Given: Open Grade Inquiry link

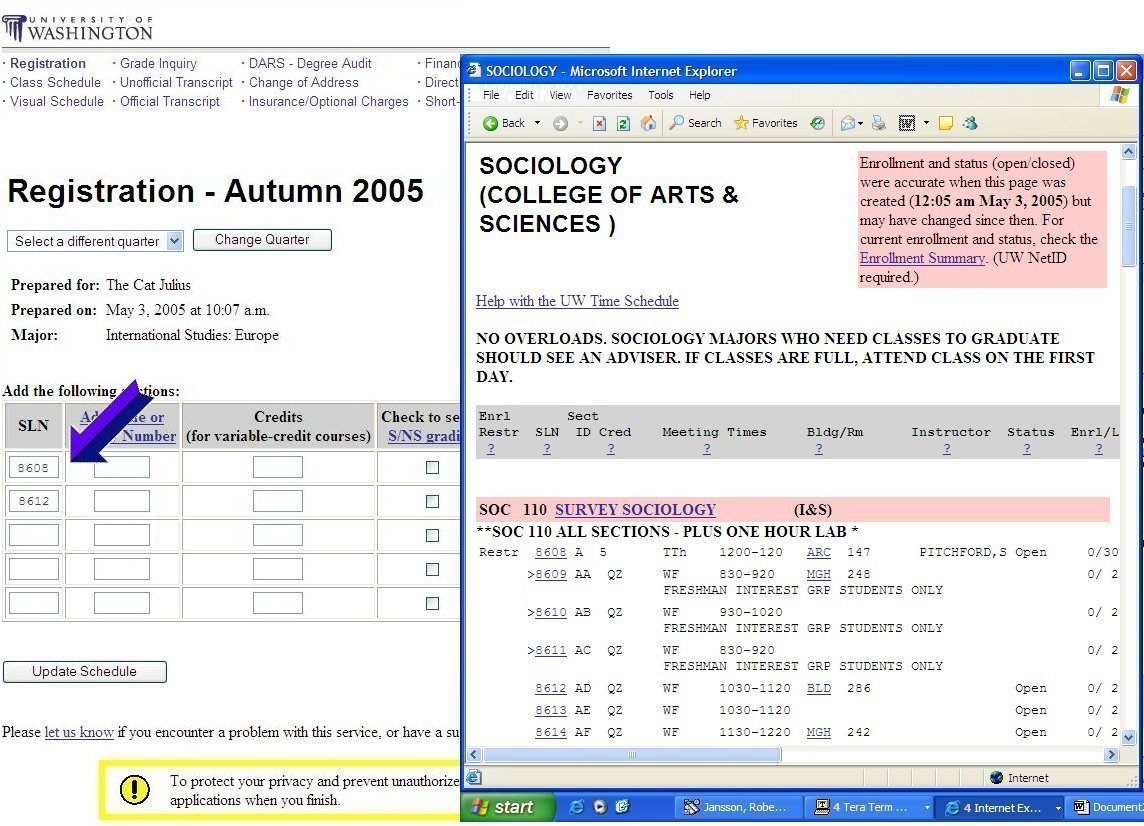Looking at the screenshot, I should click(158, 63).
